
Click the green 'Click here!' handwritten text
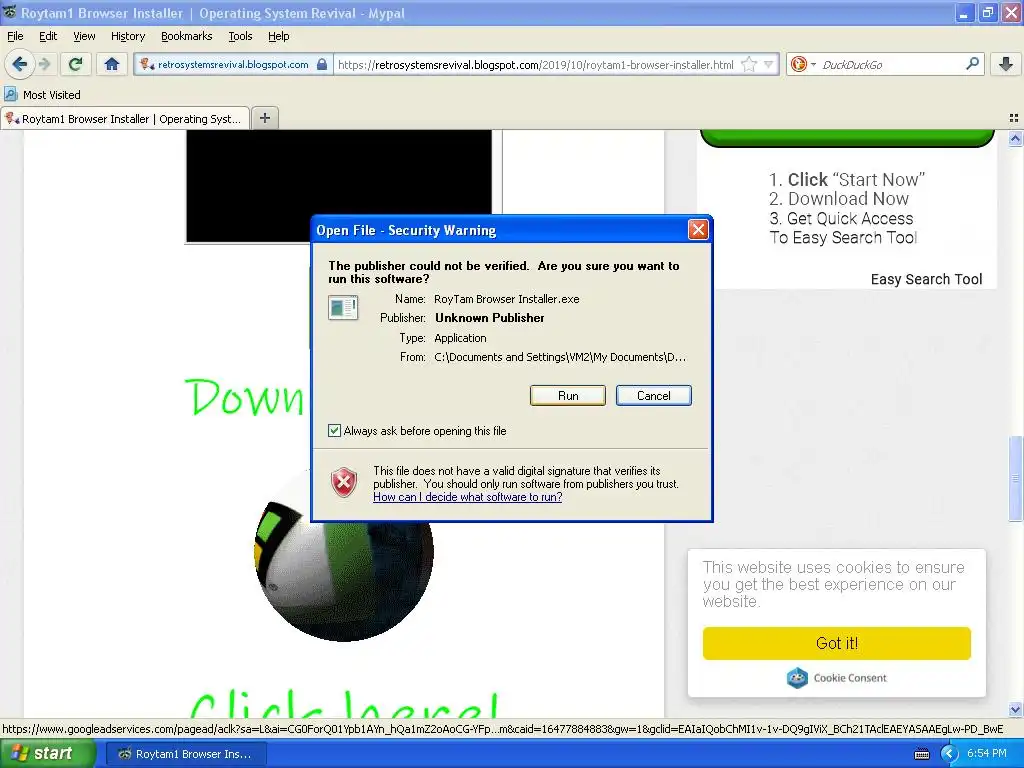(x=344, y=704)
